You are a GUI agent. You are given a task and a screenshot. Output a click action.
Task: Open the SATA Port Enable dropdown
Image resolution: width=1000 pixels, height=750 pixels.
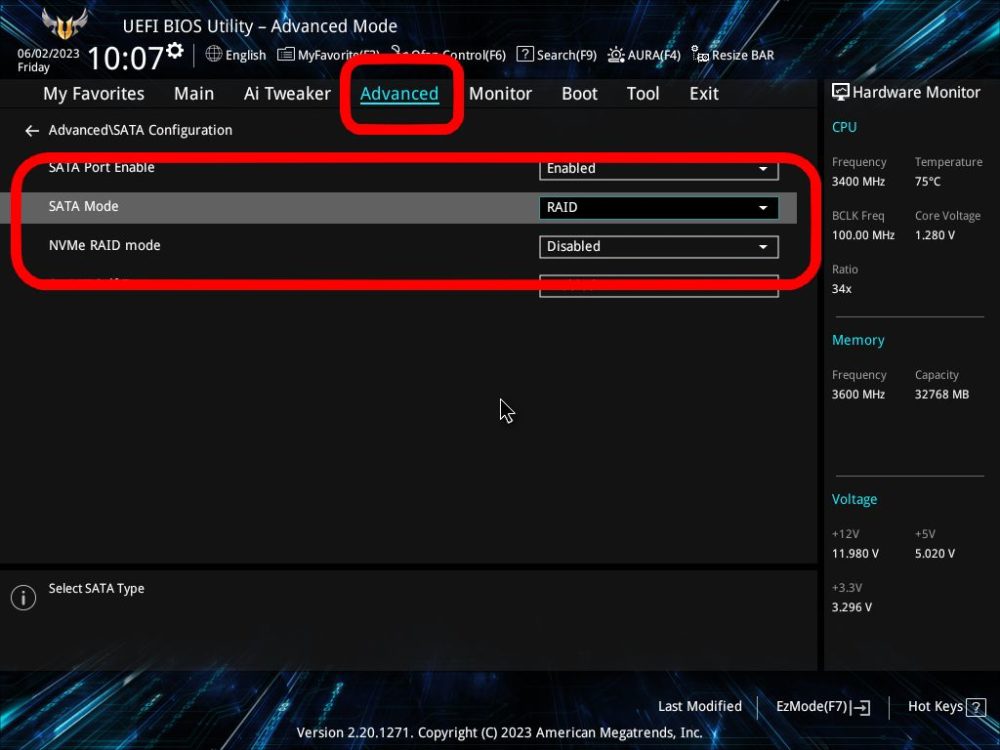(x=659, y=168)
